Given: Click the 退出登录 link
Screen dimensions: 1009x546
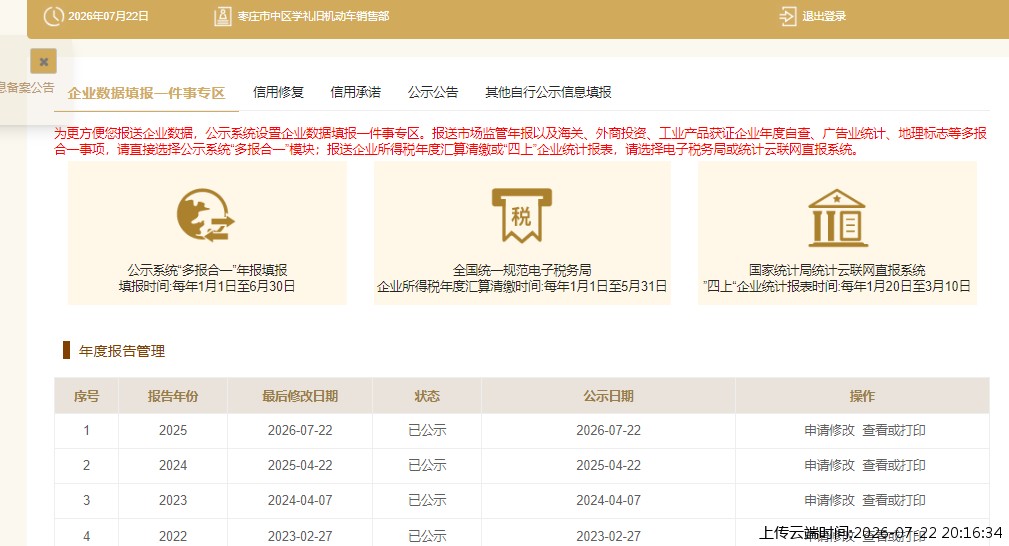Looking at the screenshot, I should tap(824, 16).
